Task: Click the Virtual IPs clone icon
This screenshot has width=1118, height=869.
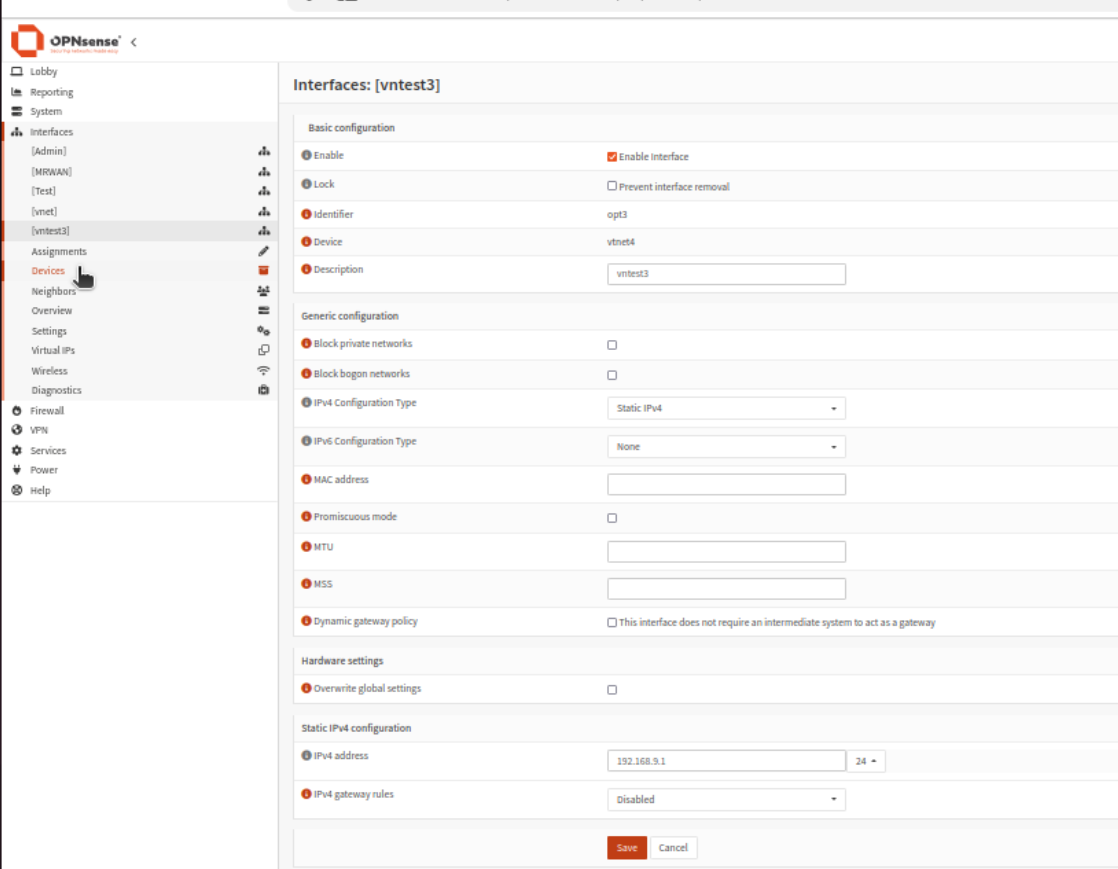Action: click(x=264, y=350)
